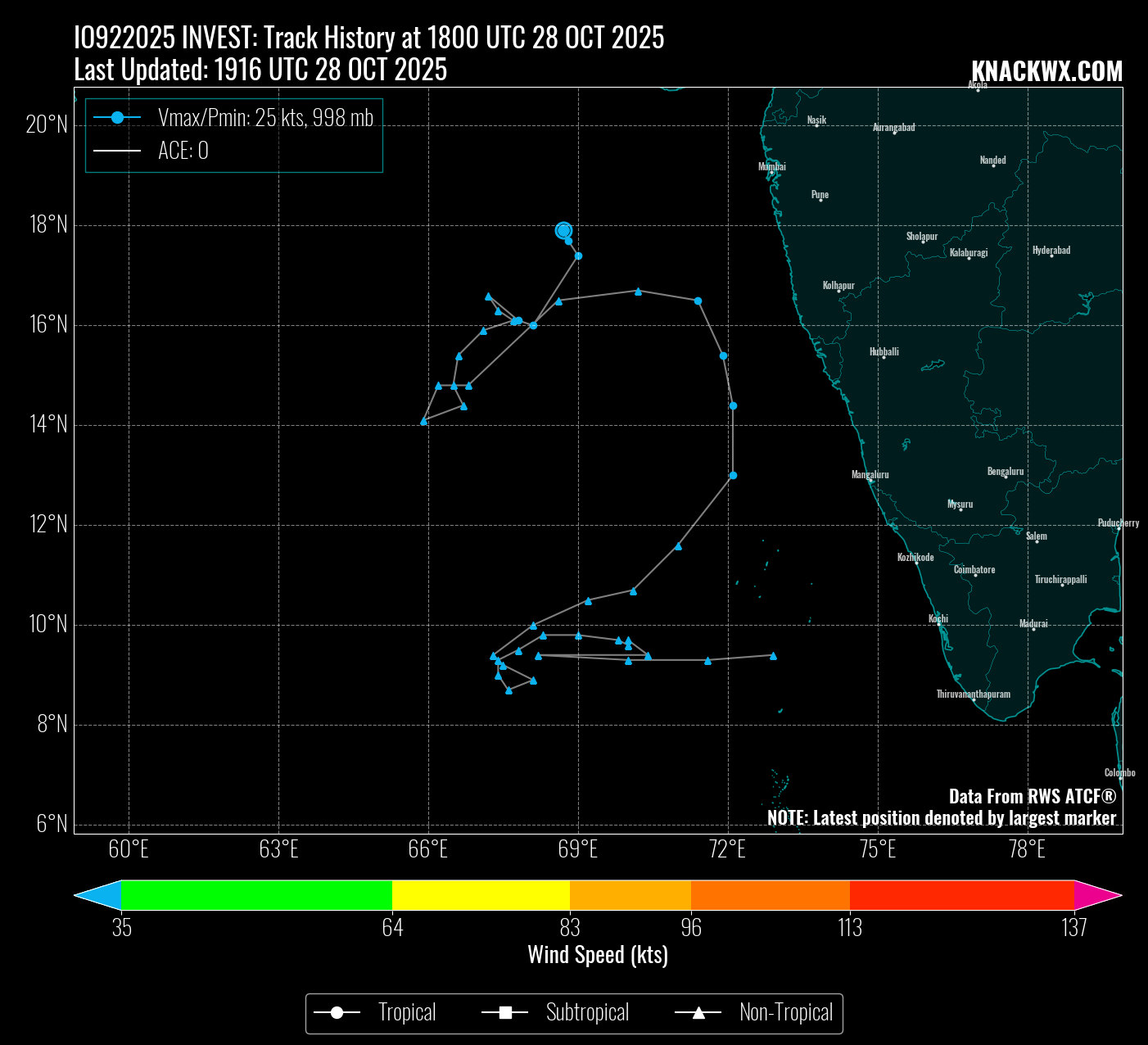Click the Mumbai city dot on the map
This screenshot has width=1148, height=1045.
(771, 172)
